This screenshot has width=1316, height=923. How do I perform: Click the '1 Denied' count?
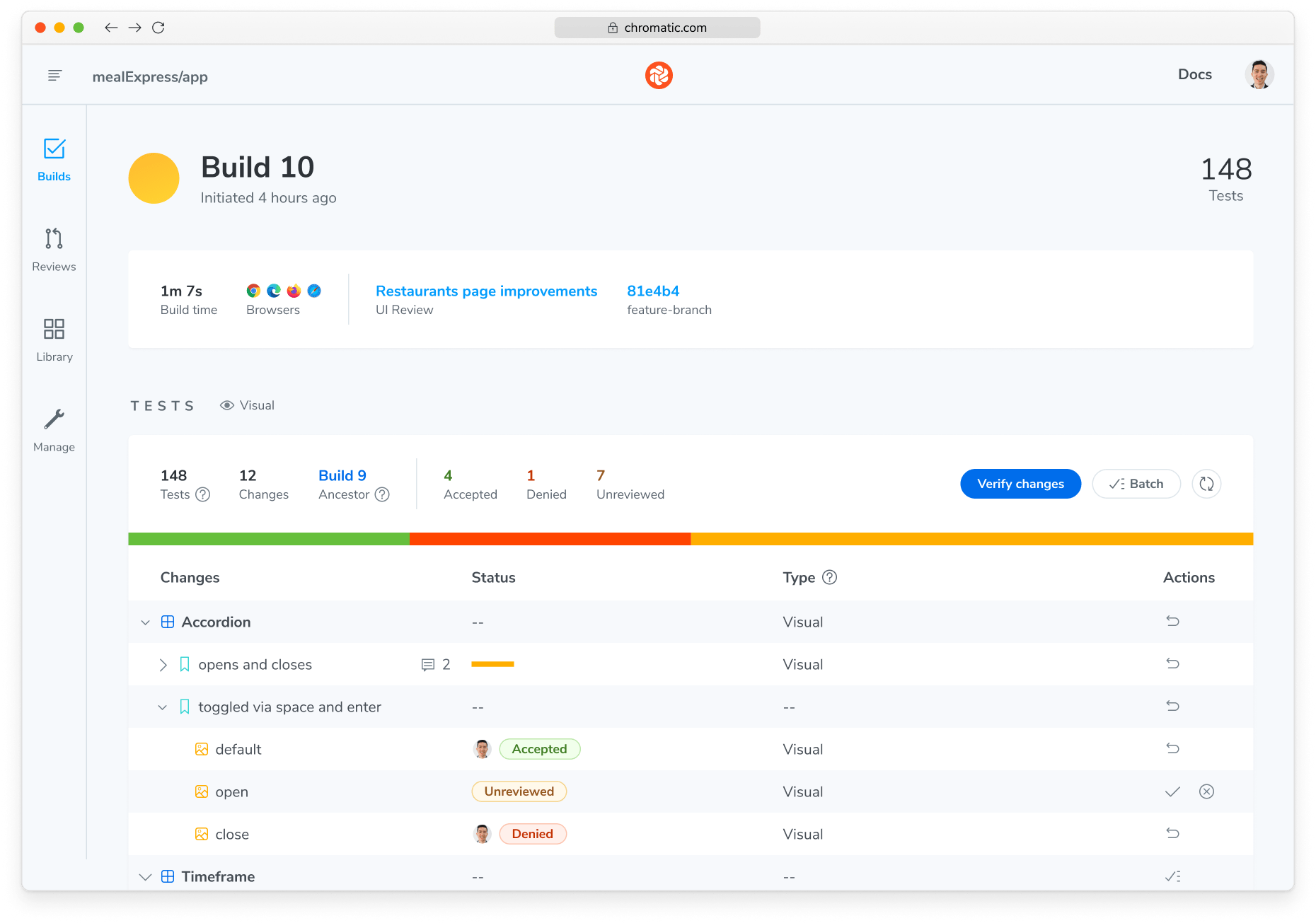coord(546,484)
